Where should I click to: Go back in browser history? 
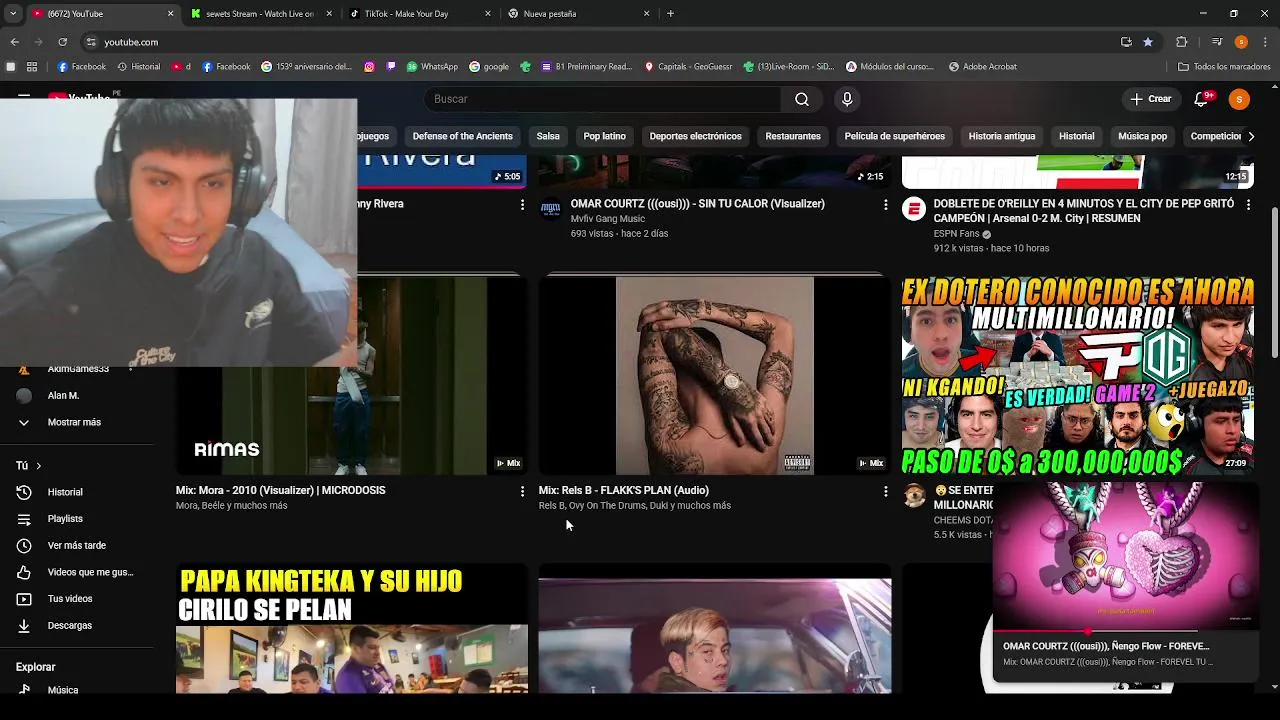[14, 42]
